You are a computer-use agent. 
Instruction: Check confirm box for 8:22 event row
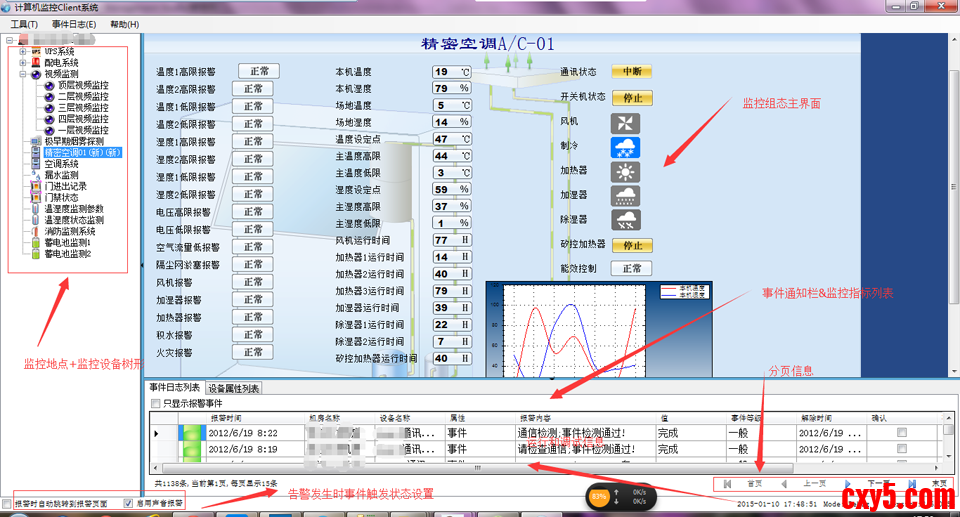(x=902, y=433)
